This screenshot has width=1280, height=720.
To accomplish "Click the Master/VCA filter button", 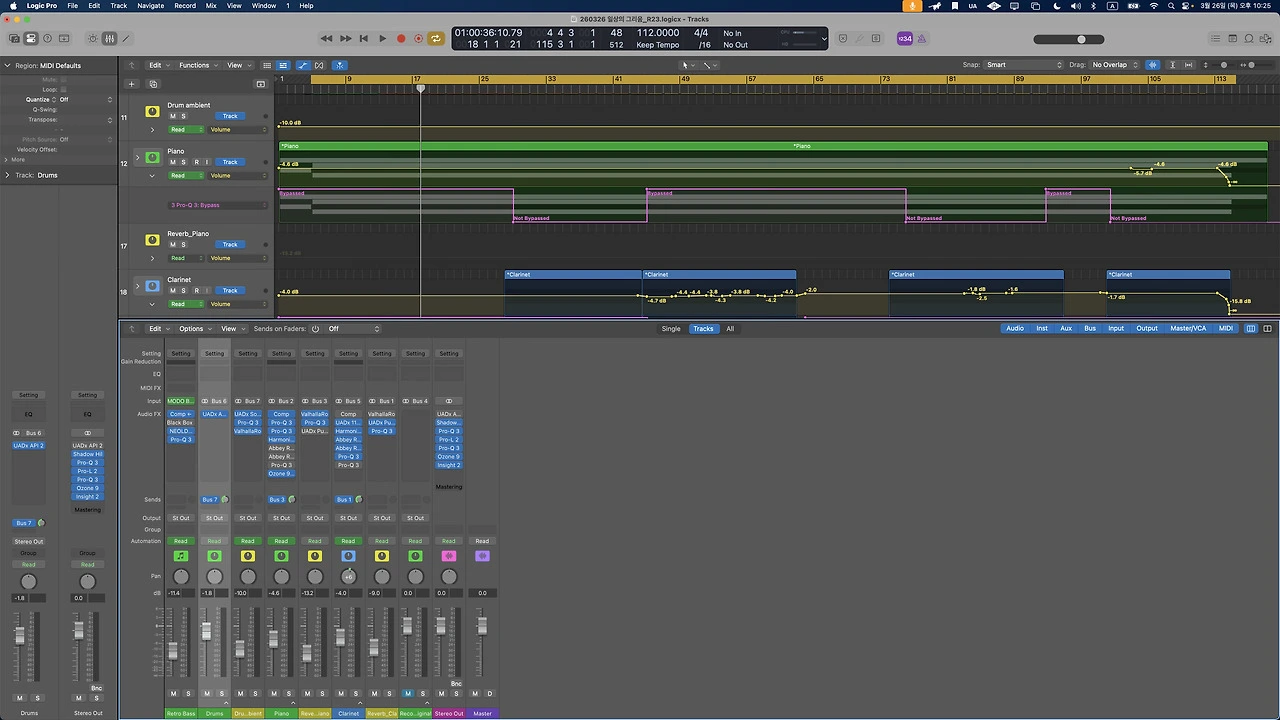I will point(1188,329).
